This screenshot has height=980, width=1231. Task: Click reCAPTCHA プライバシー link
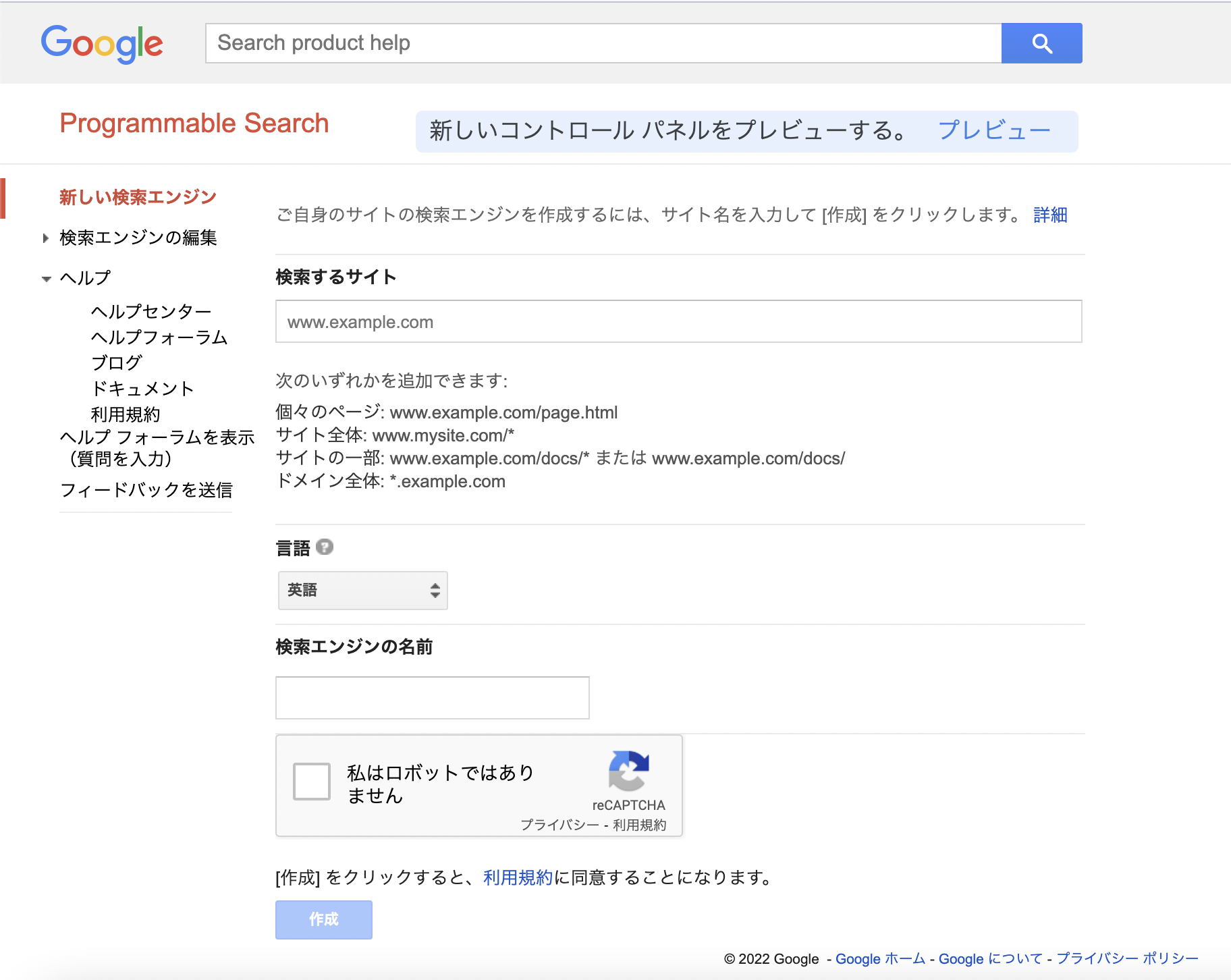pyautogui.click(x=559, y=825)
